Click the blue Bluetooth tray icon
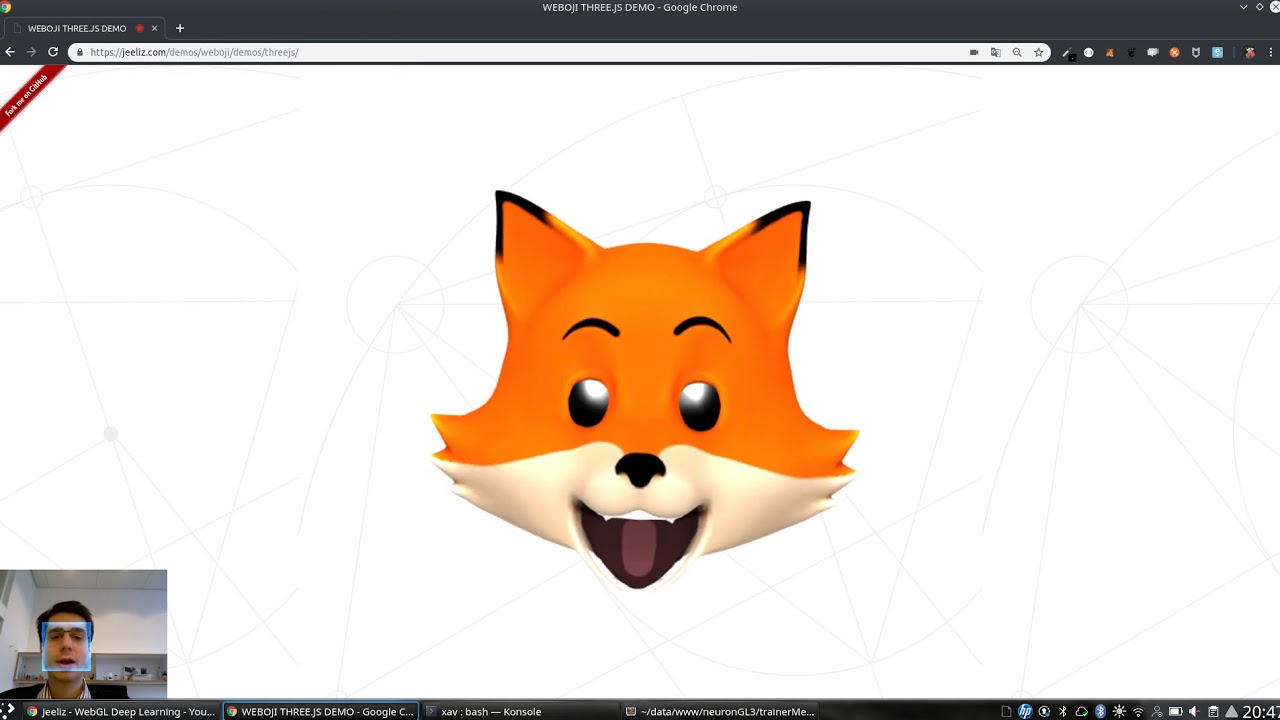Viewport: 1280px width, 720px height. 1101,711
